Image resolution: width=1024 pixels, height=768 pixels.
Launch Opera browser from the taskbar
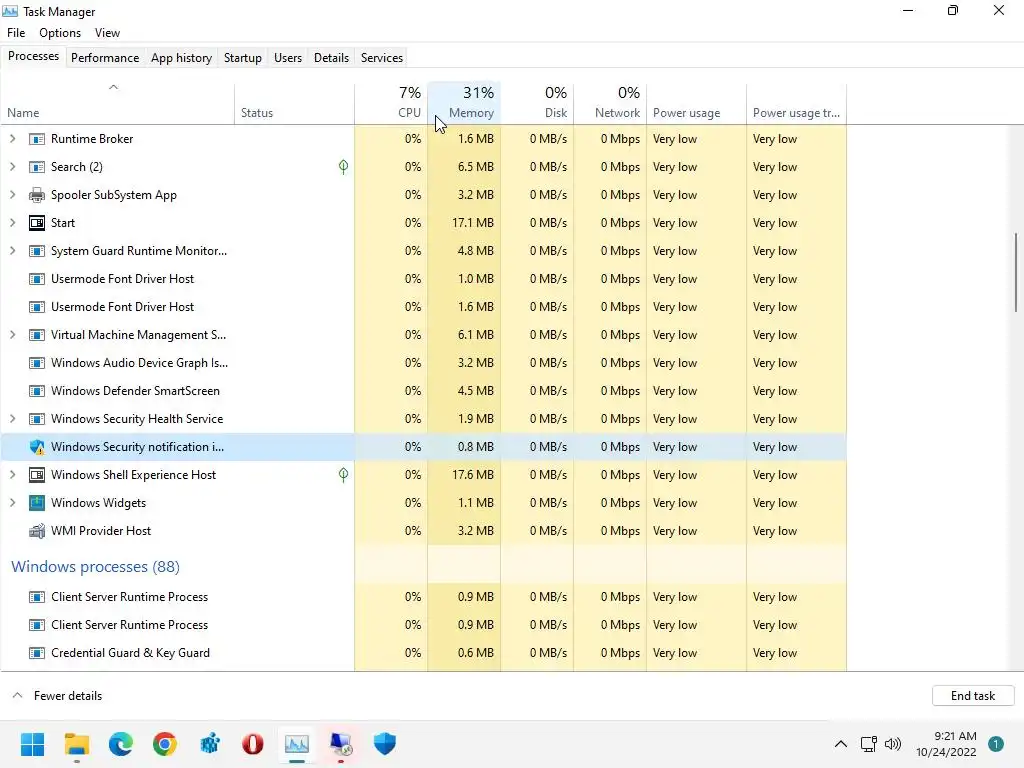click(x=253, y=744)
